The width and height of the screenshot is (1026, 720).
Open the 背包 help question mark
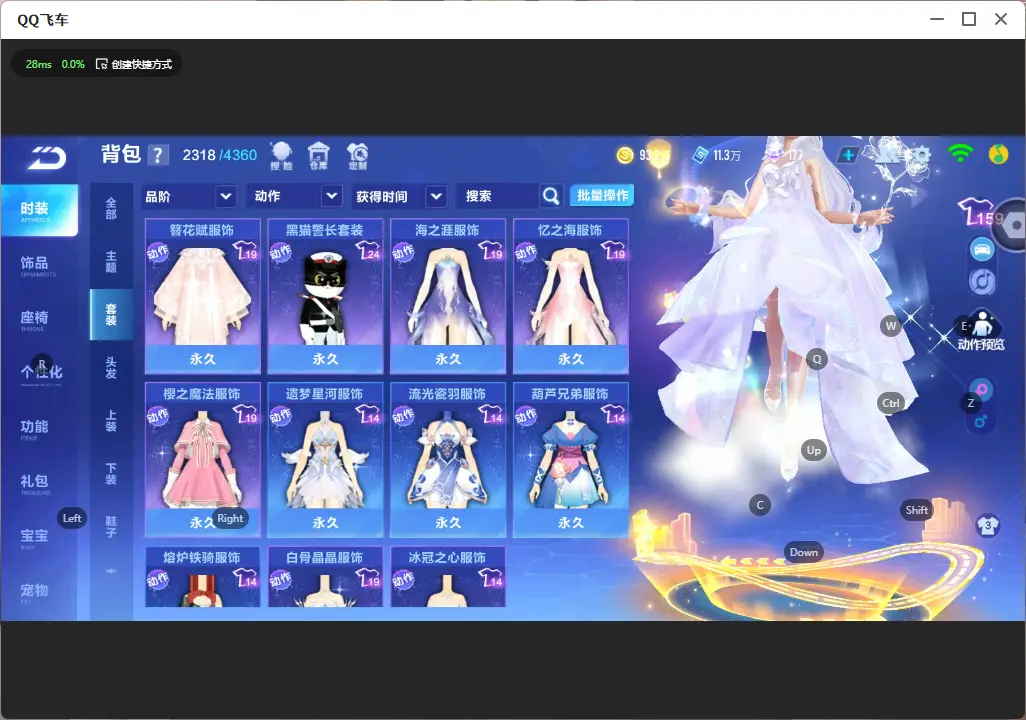pyautogui.click(x=157, y=155)
